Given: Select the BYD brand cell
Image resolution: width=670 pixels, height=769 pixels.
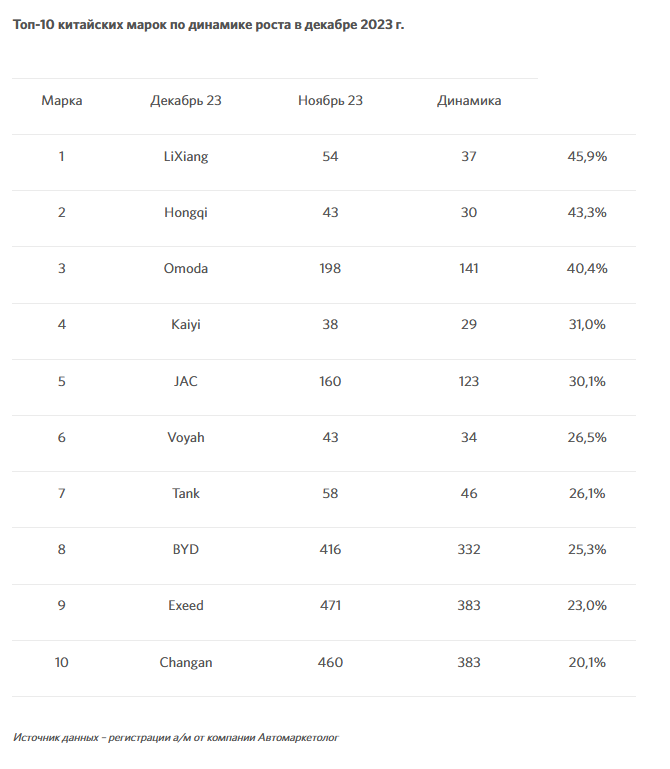Looking at the screenshot, I should 186,549.
